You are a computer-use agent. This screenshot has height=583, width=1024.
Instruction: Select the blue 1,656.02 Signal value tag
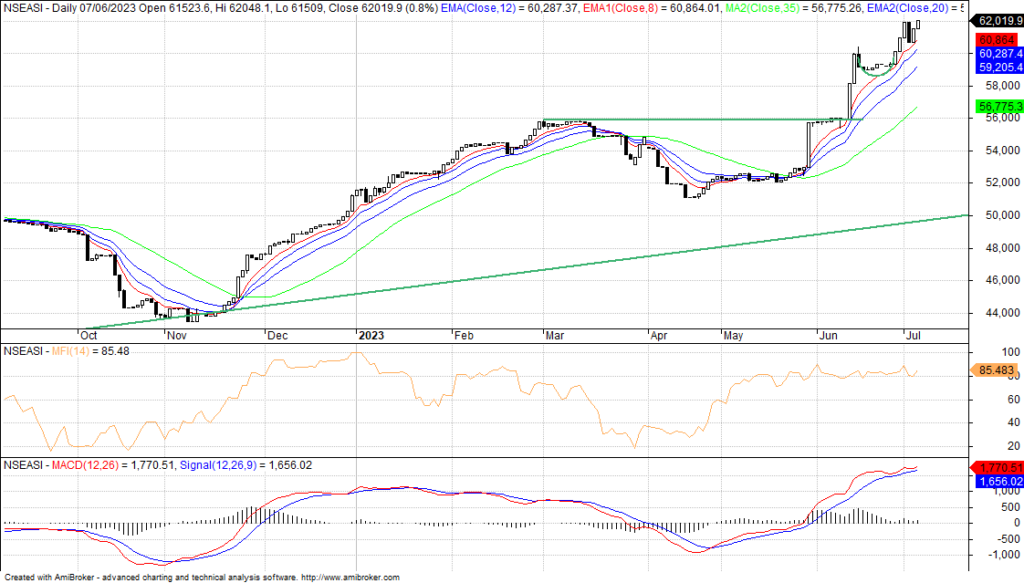(x=995, y=481)
